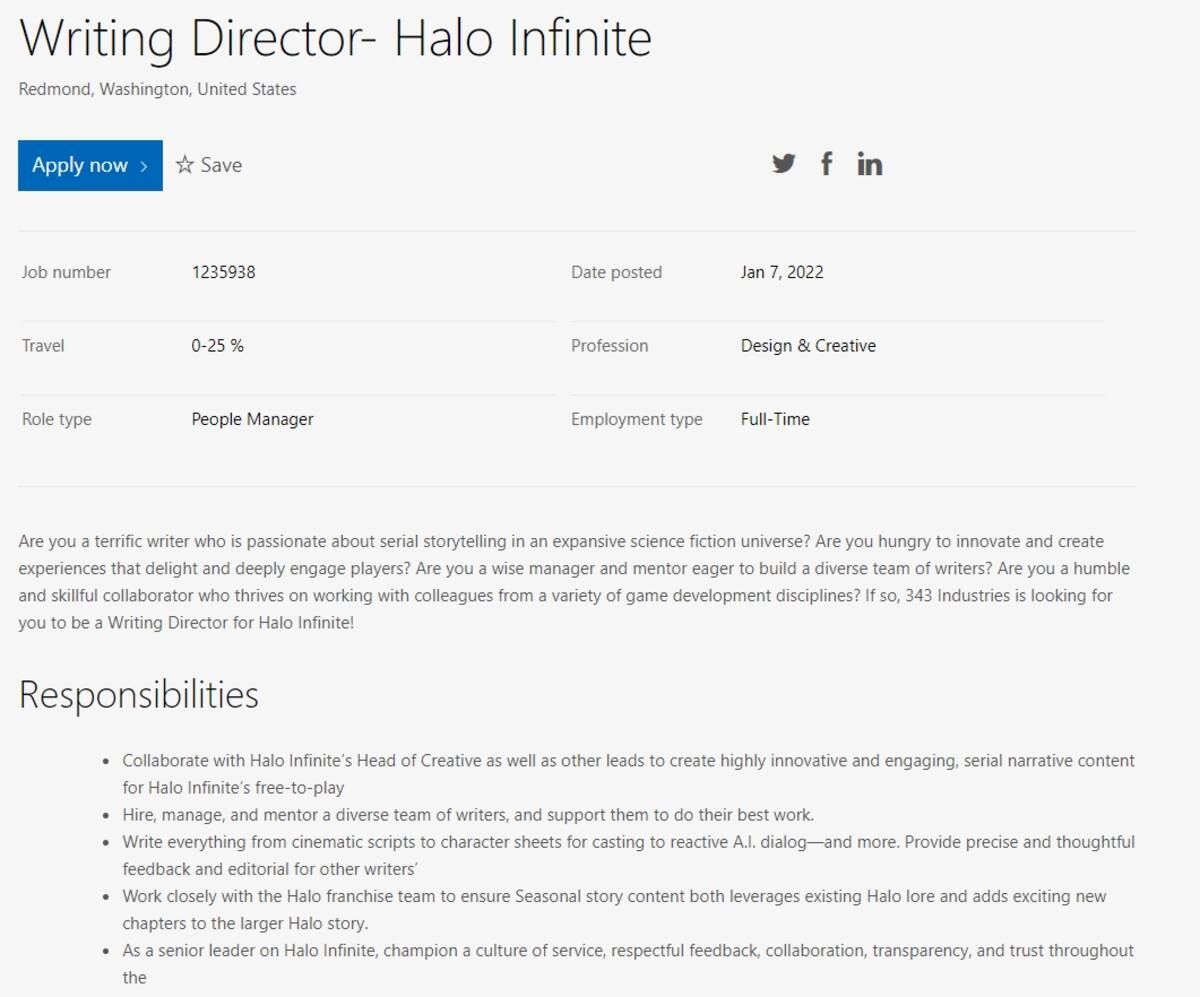Click the Responsibilities heading
The width and height of the screenshot is (1200, 997).
pyautogui.click(x=139, y=695)
